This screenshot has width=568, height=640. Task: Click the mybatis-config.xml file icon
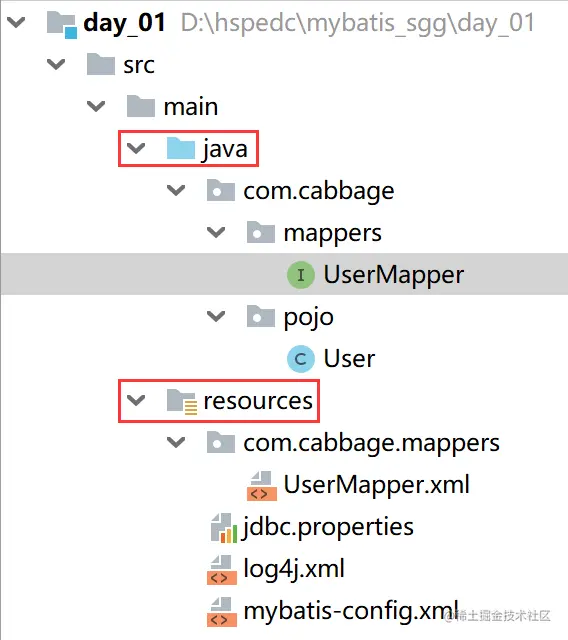tap(222, 612)
